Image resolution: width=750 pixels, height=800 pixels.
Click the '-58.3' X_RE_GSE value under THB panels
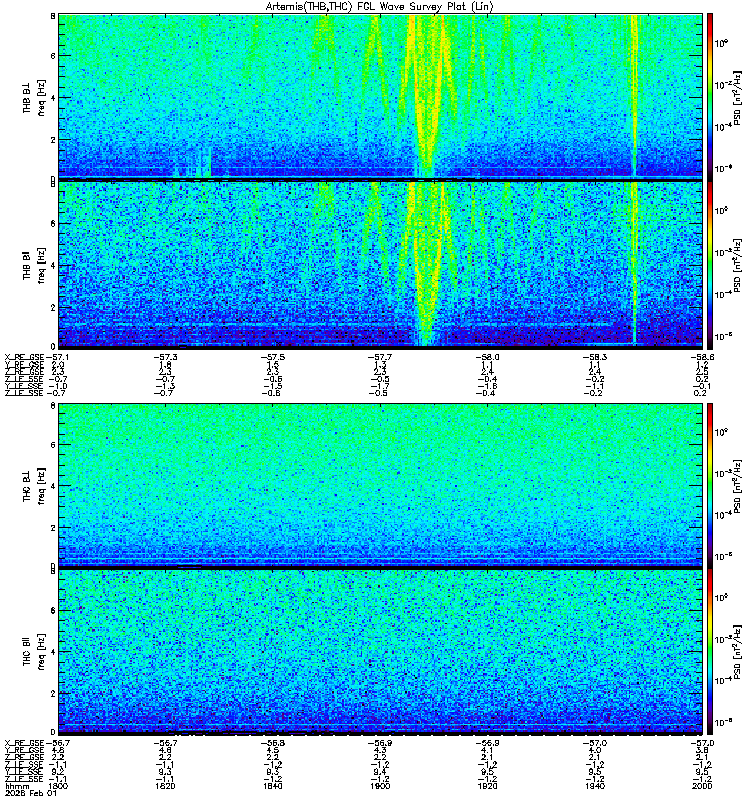click(x=594, y=357)
